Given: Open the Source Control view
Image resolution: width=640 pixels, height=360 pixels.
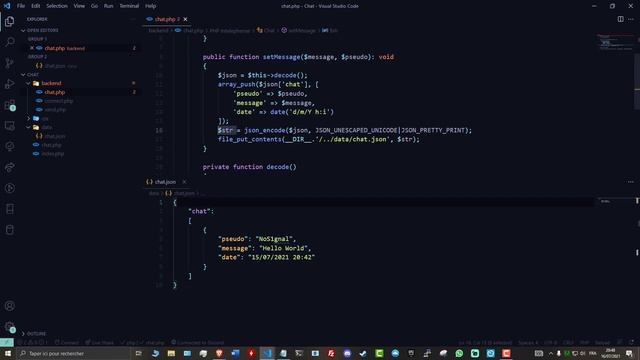Looking at the screenshot, I should pyautogui.click(x=9, y=63).
